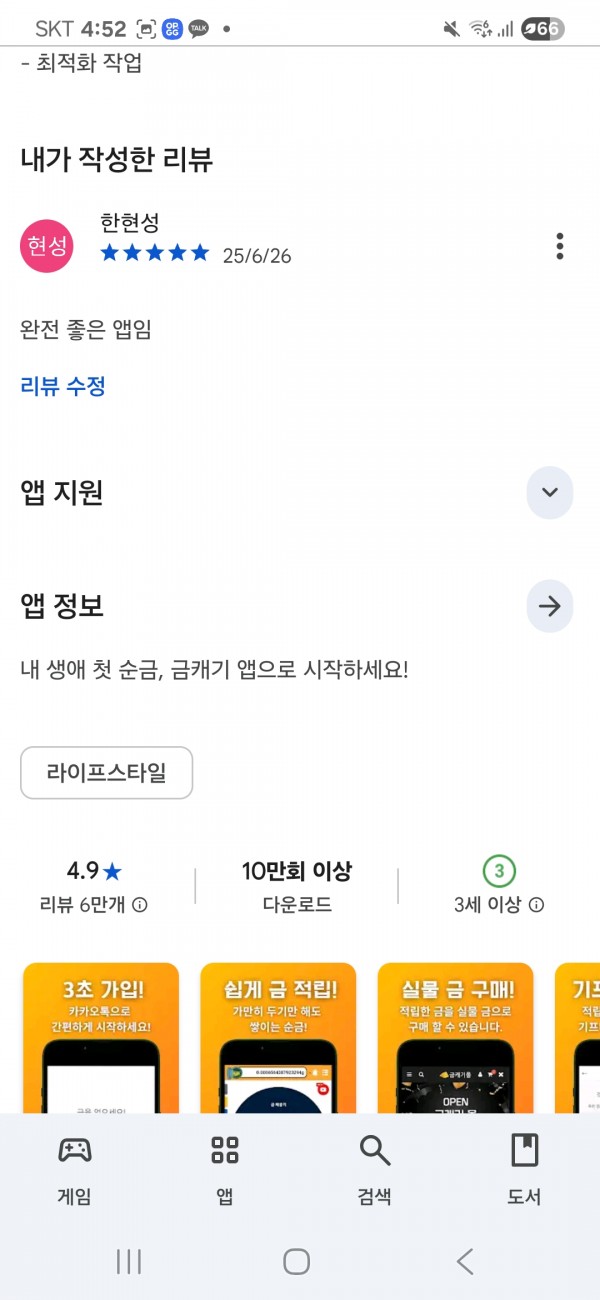Open info icon next to 리뷰 6만개

click(140, 905)
